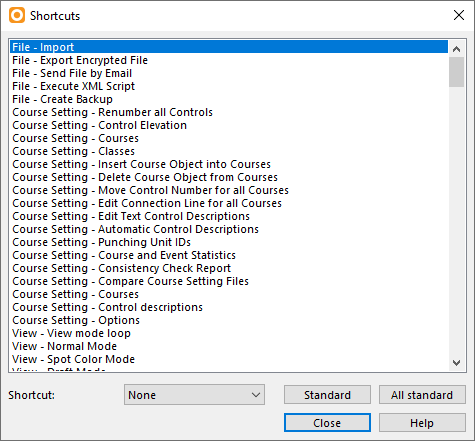Select 'View - Normal Mode'
This screenshot has width=475, height=441.
(x=229, y=346)
